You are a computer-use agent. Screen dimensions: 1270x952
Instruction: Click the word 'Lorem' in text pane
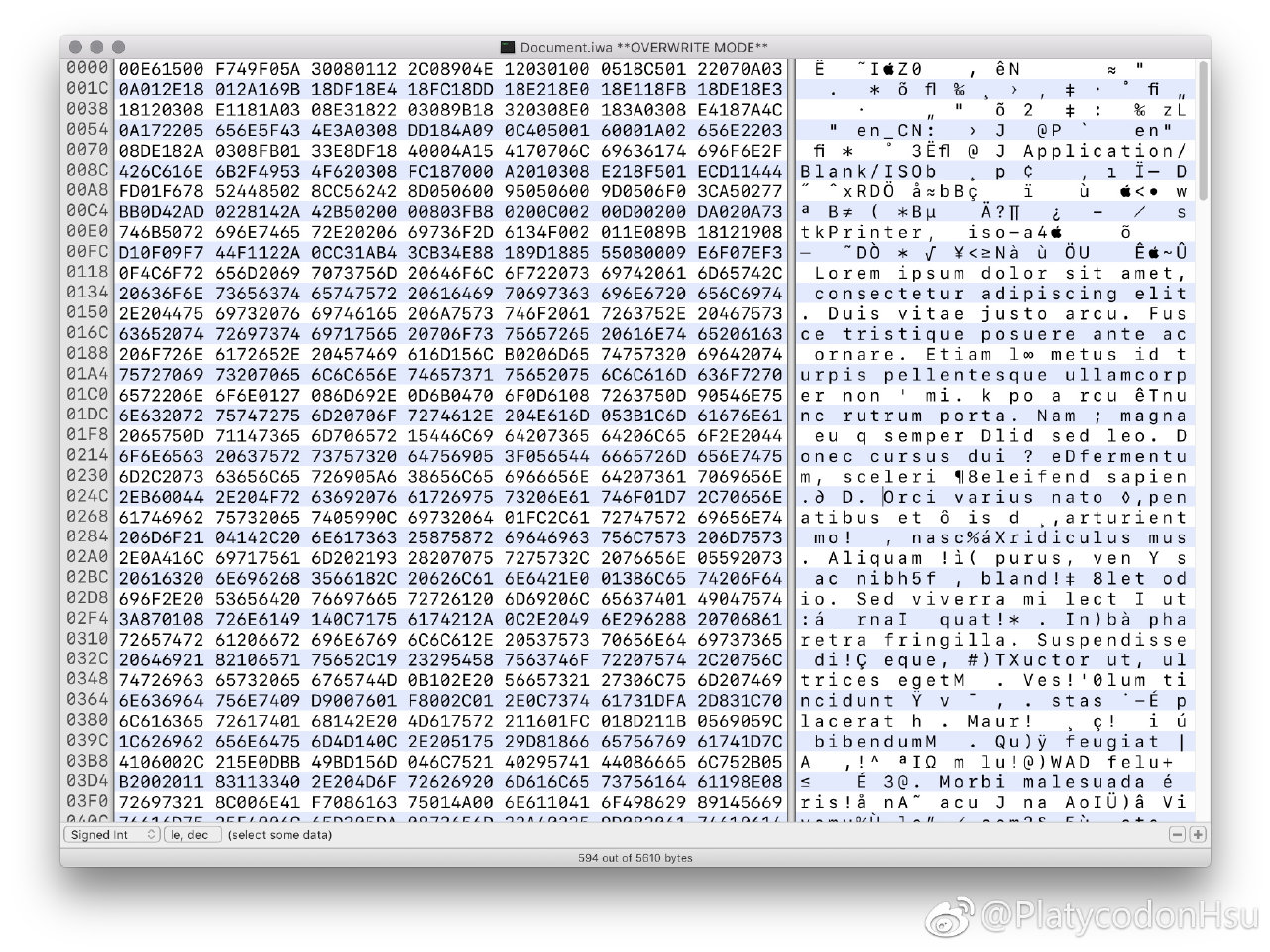(x=847, y=273)
